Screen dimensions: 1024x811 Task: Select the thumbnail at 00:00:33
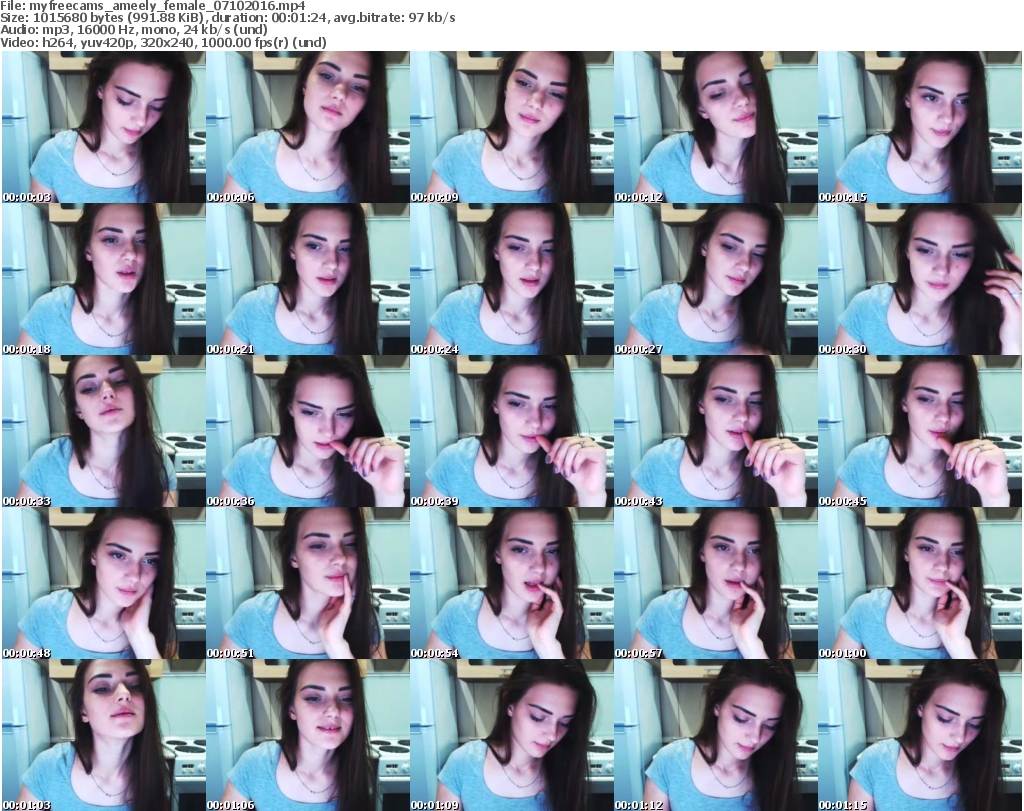[x=104, y=432]
